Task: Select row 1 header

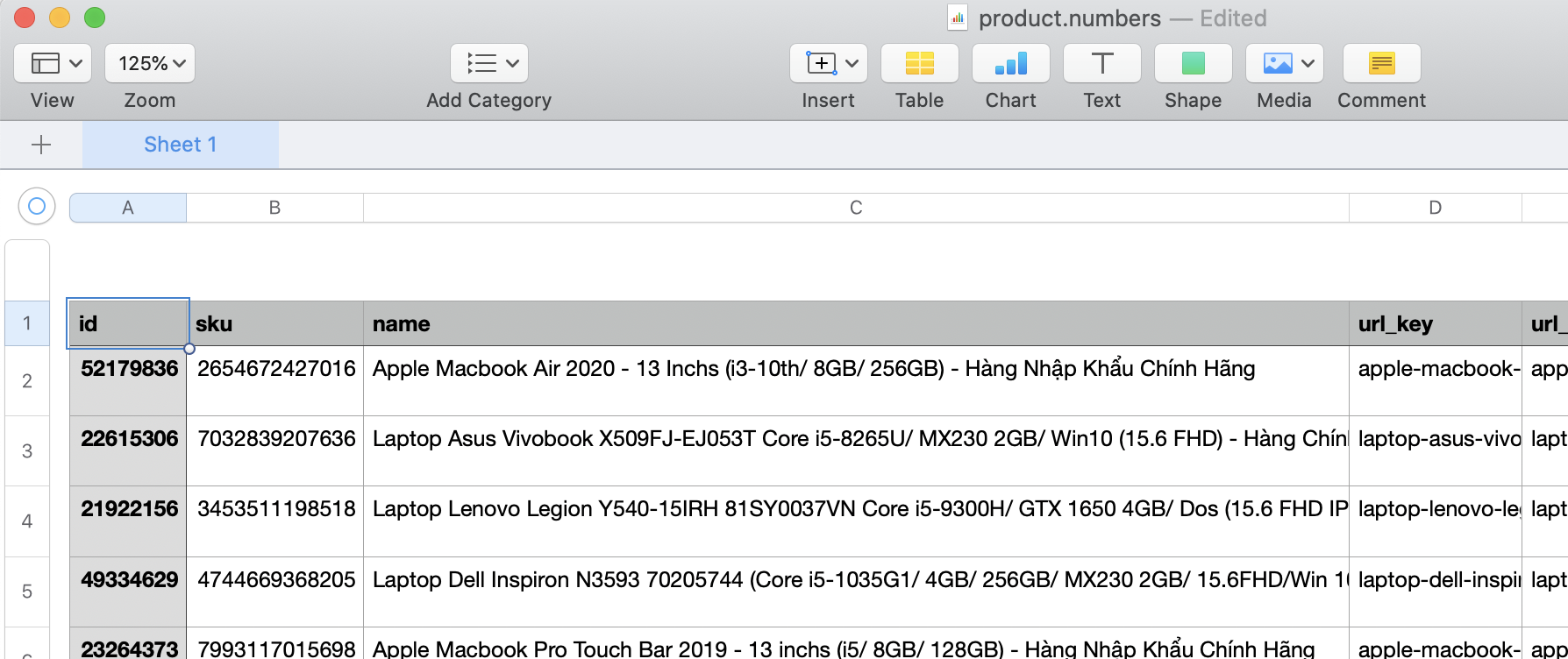Action: pyautogui.click(x=27, y=323)
